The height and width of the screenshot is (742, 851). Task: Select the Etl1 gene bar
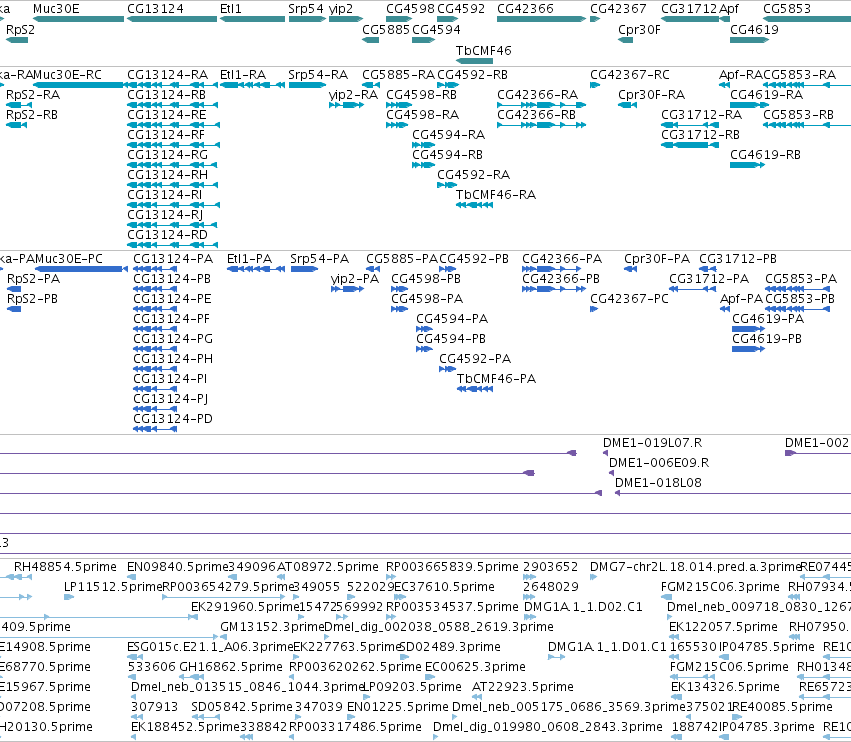252,19
